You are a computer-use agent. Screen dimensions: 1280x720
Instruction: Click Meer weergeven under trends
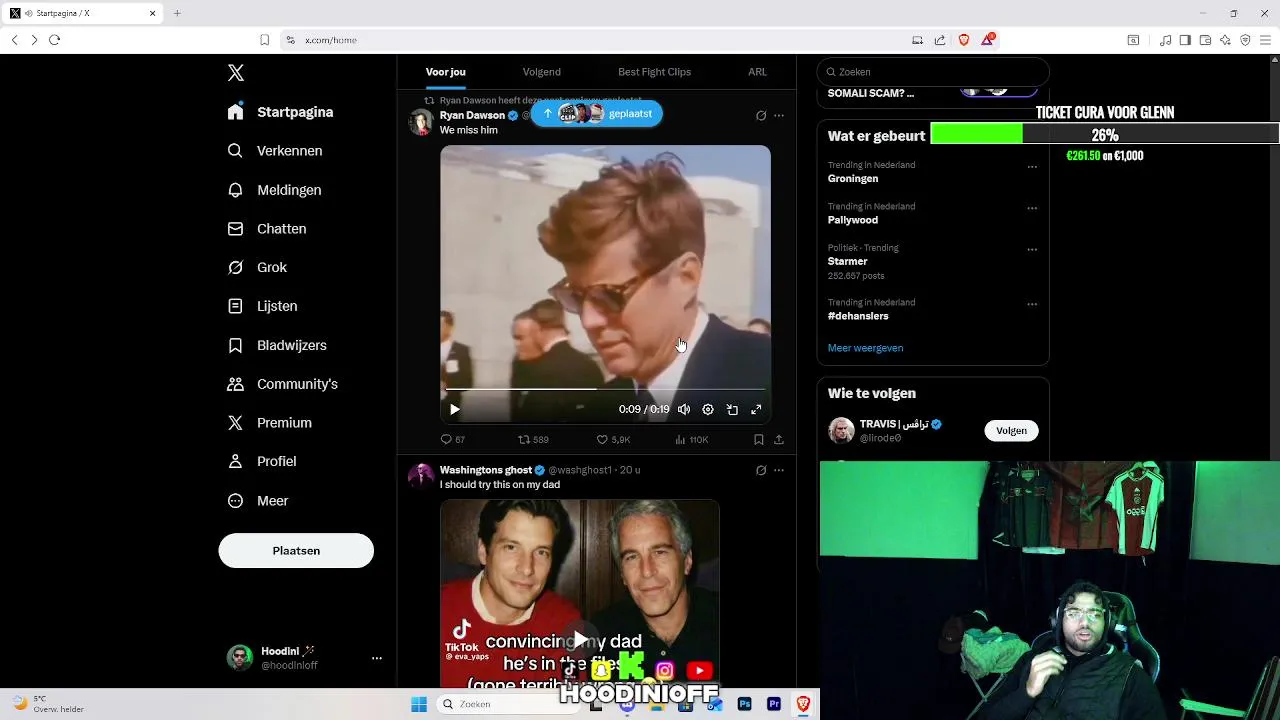click(865, 348)
